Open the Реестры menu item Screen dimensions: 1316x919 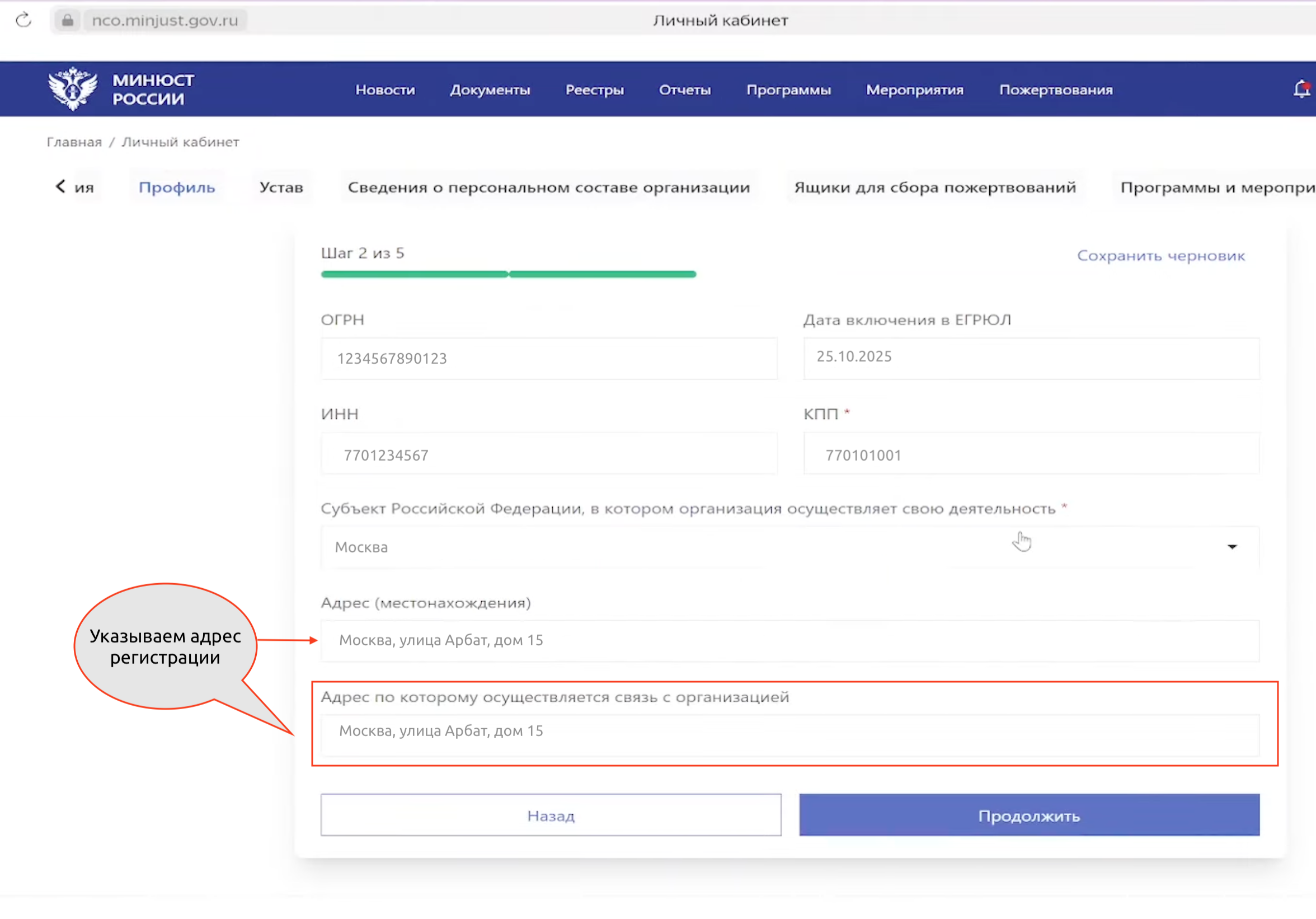click(x=594, y=90)
